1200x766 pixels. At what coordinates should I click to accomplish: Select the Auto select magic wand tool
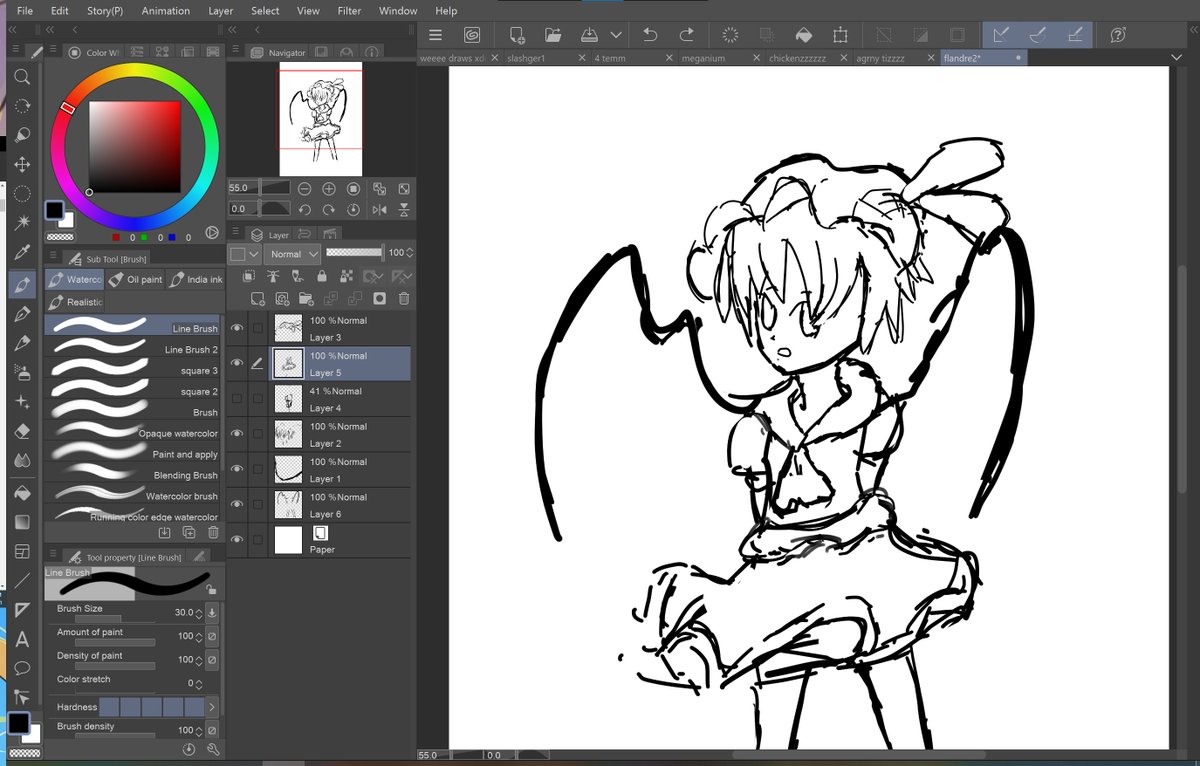[22, 221]
